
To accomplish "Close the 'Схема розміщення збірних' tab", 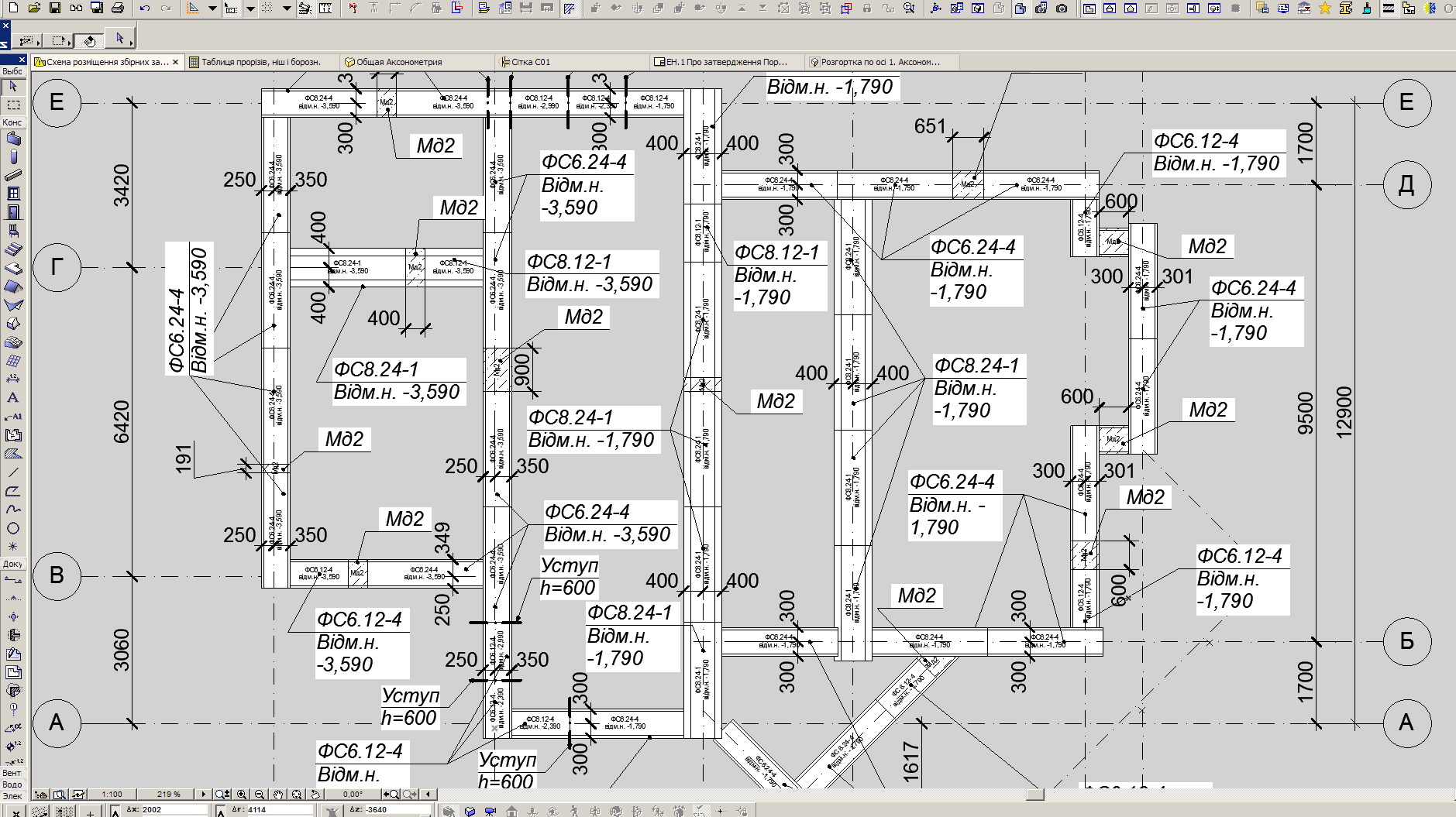I will (x=176, y=62).
